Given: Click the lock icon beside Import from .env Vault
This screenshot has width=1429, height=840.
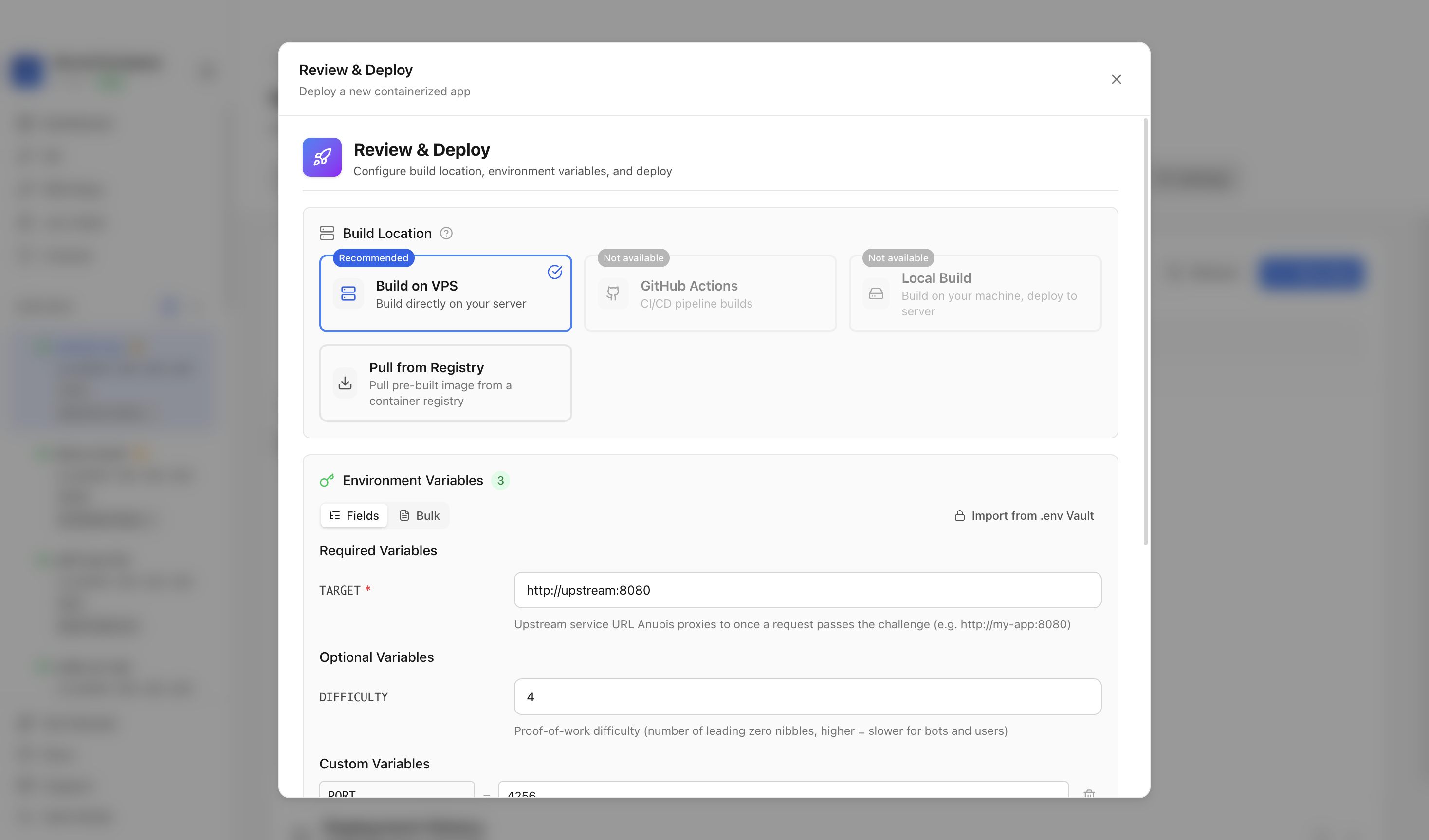Looking at the screenshot, I should pyautogui.click(x=959, y=515).
